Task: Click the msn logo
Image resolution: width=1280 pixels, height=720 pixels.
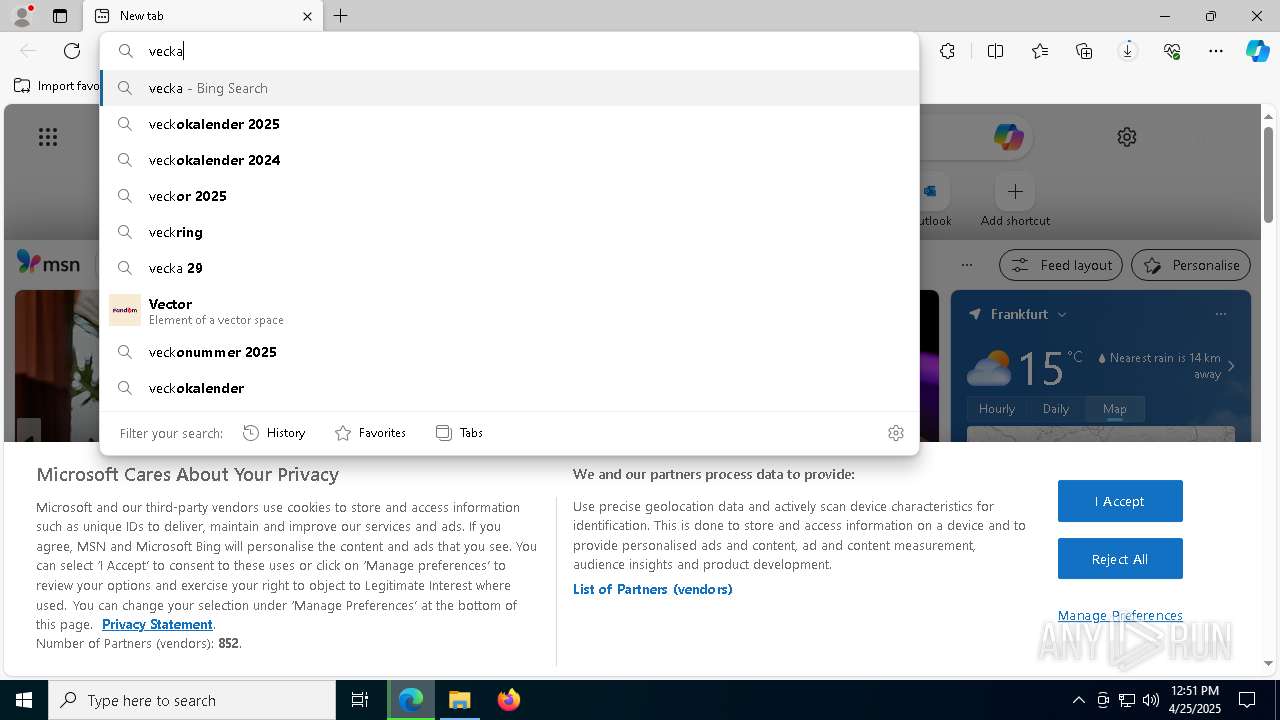Action: (x=48, y=263)
